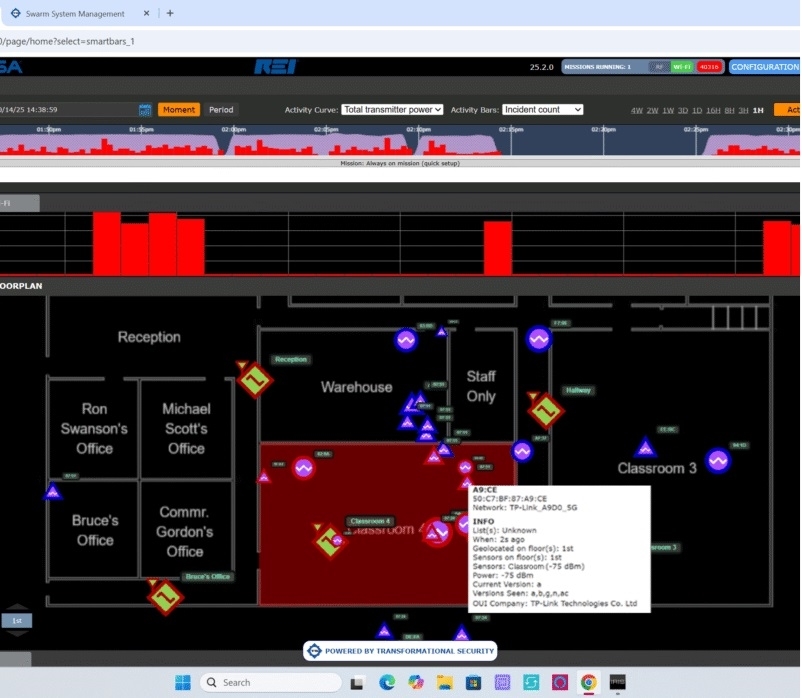Screen dimensions: 802x698
Task: Select the Hallway sensor icon
Action: click(545, 410)
